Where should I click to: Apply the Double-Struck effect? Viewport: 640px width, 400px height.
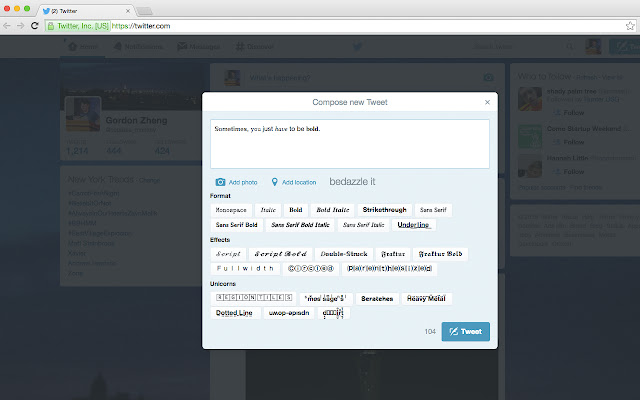[344, 254]
